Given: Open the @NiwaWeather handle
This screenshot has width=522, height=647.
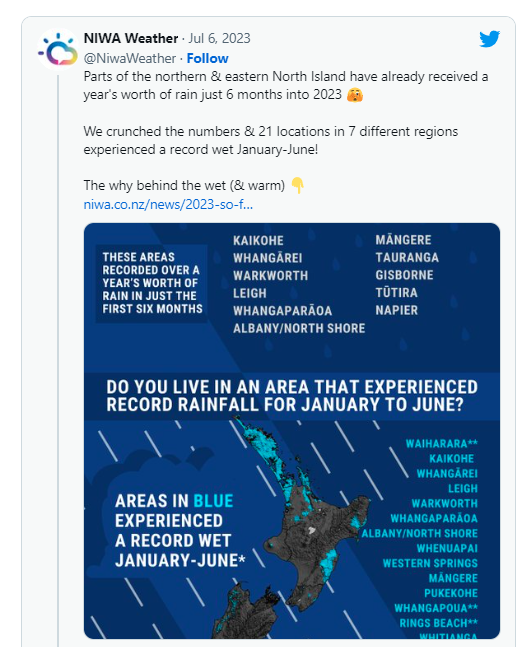Looking at the screenshot, I should 130,58.
